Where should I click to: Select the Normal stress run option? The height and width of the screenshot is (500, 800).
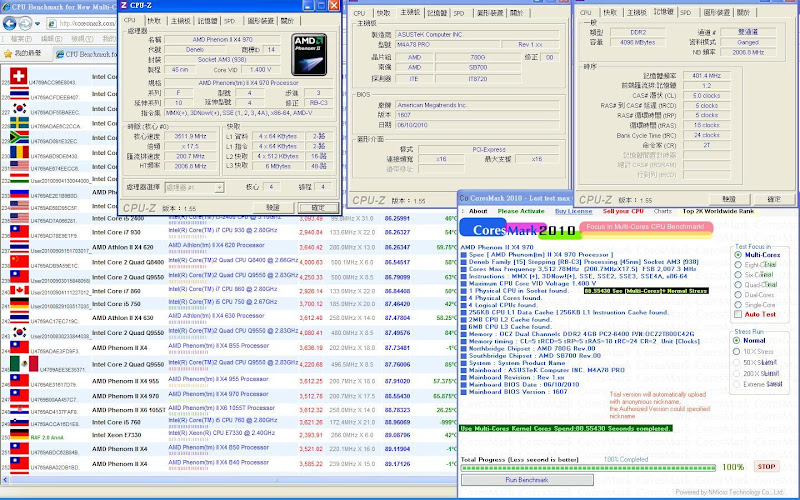737,340
